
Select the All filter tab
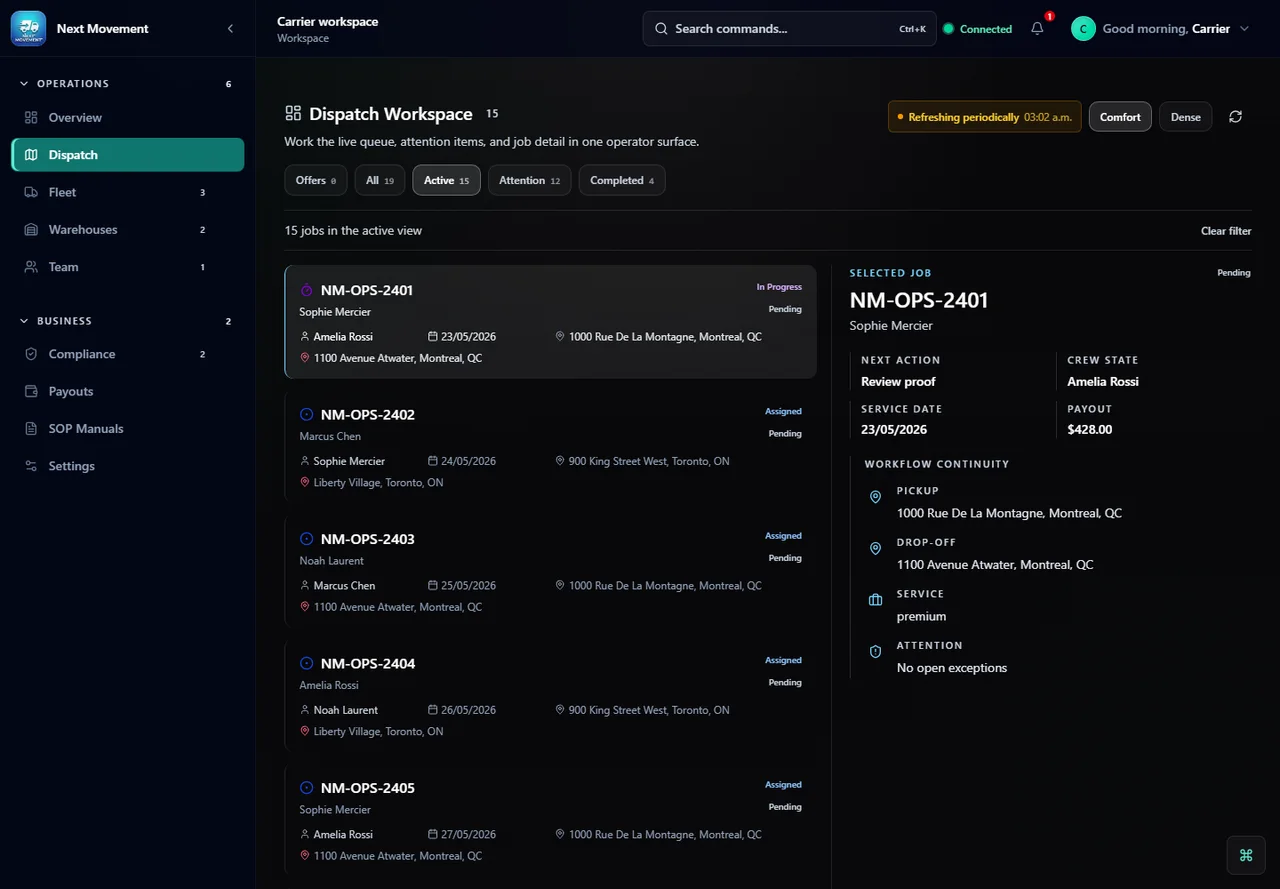click(x=380, y=180)
